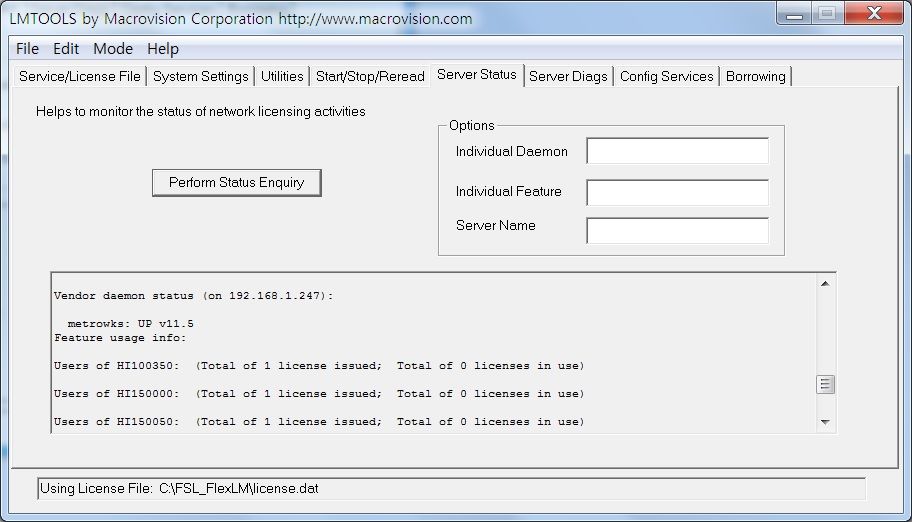Click the 'Users of HI100350' line
Screen dimensions: 912x522
319,366
